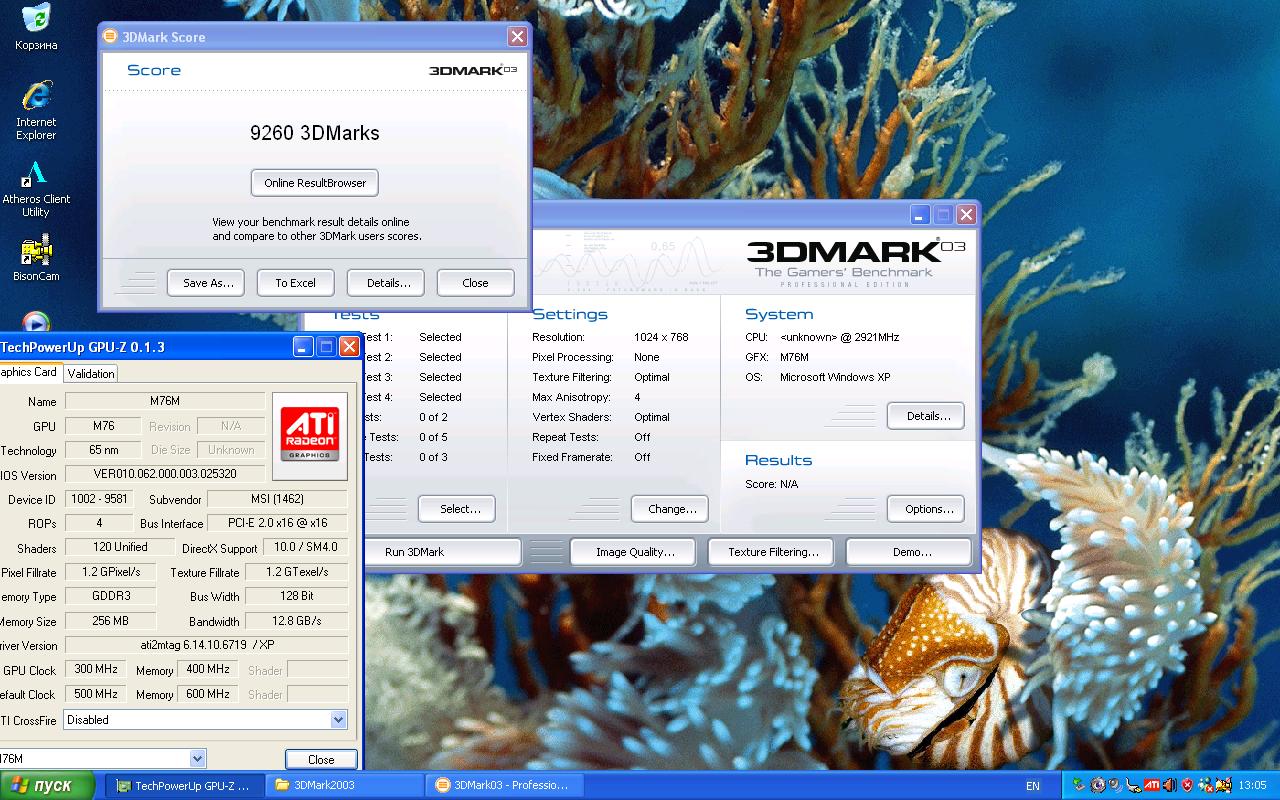Switch to the Validation tab
The width and height of the screenshot is (1280, 800).
pos(91,374)
